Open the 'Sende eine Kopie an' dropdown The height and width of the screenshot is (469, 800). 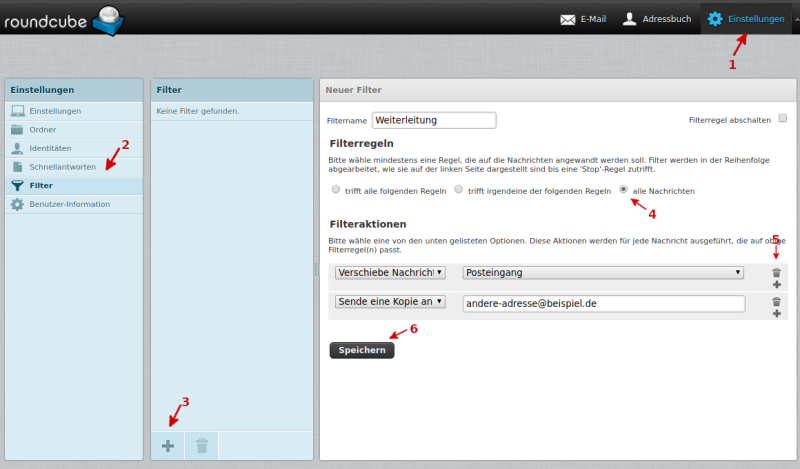tap(390, 302)
